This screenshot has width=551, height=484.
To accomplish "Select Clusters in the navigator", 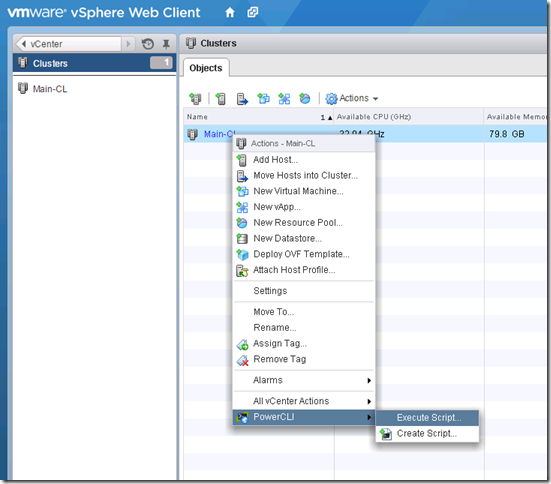I will (94, 63).
